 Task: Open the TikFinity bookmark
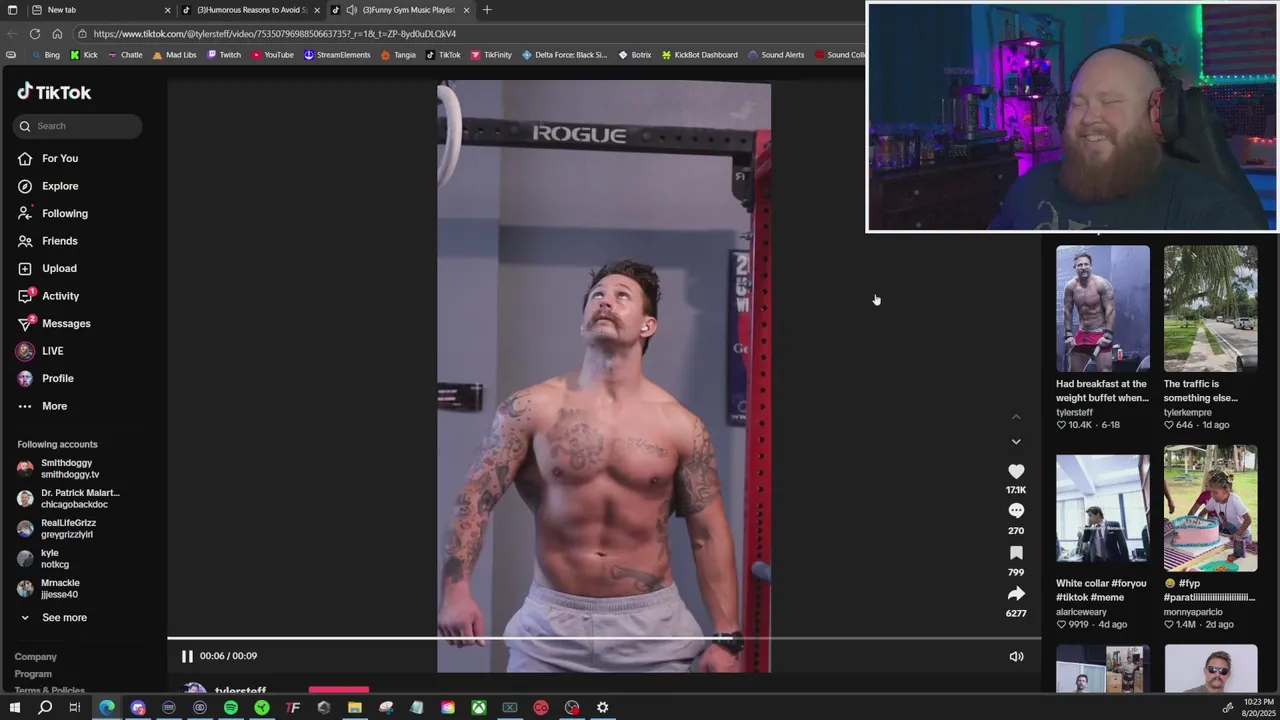[491, 55]
